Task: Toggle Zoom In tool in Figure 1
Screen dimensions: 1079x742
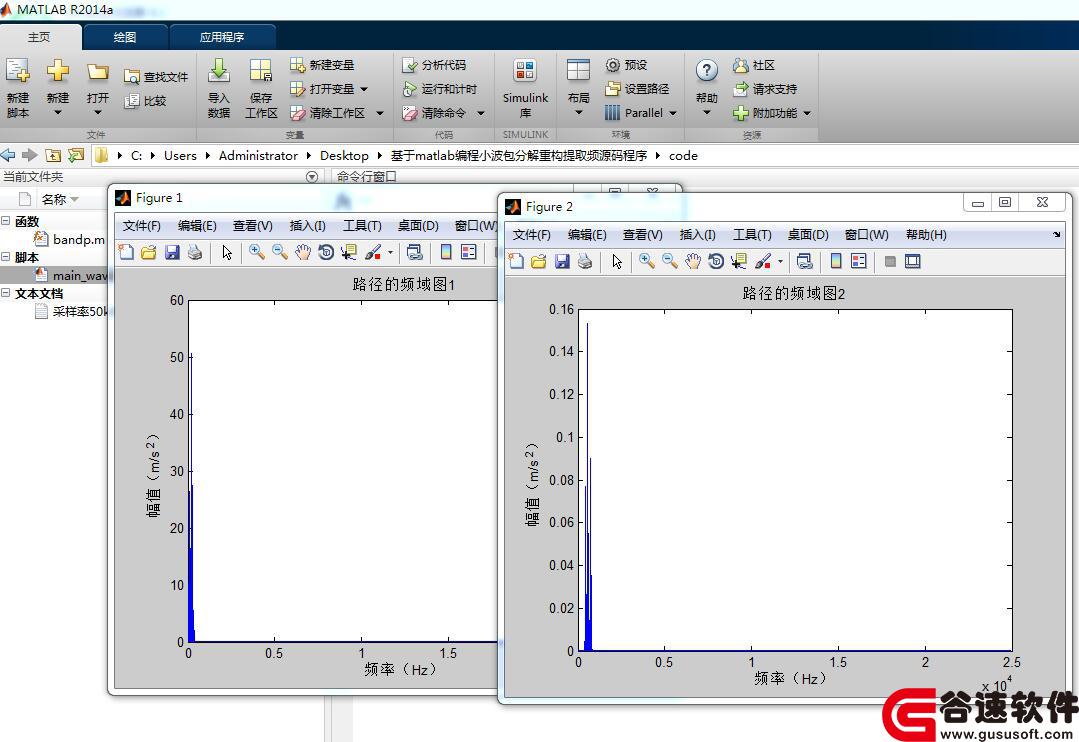Action: coord(257,253)
